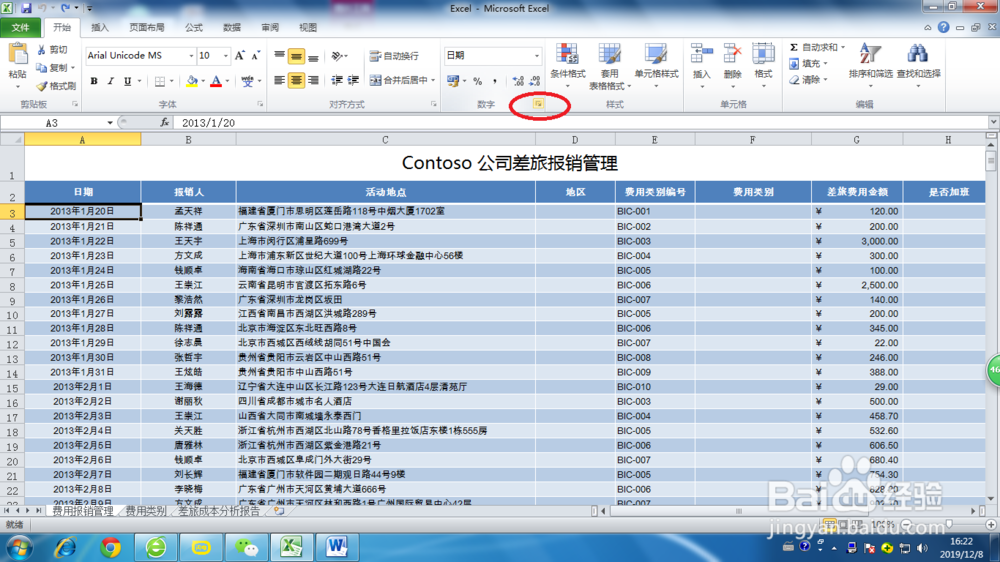Open the File (文件) tab
This screenshot has height=562, width=1000.
pos(20,27)
